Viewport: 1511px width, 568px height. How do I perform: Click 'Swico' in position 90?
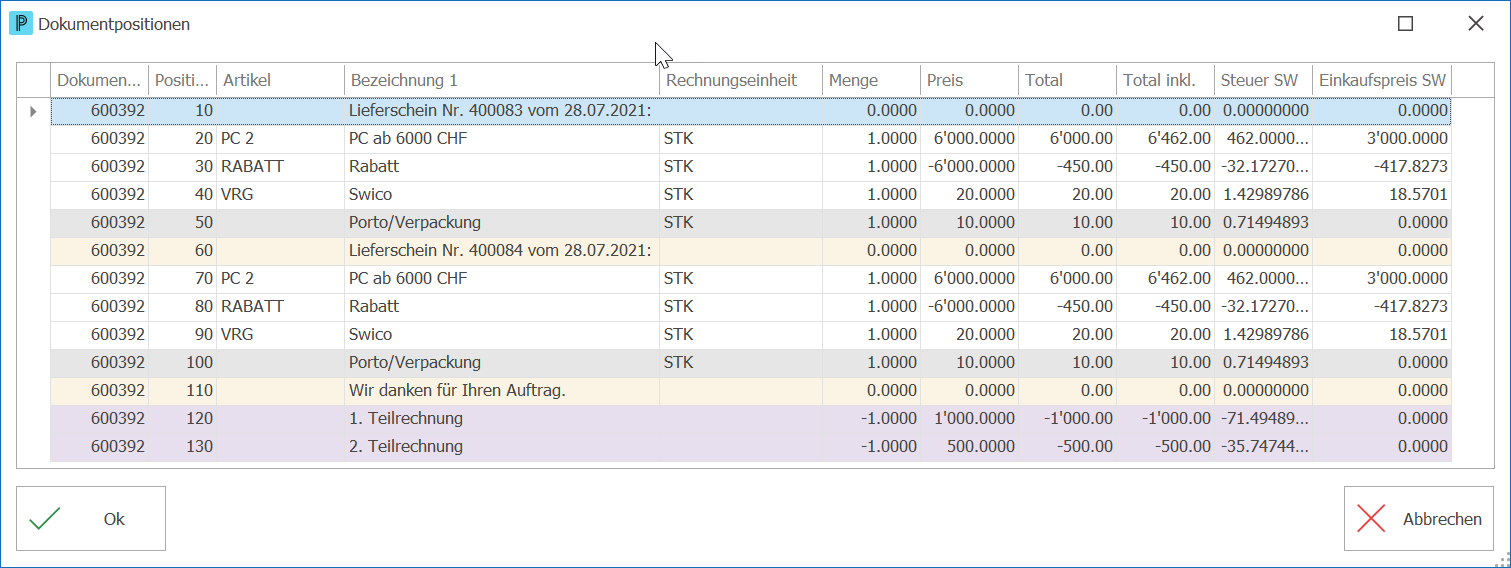tap(371, 334)
